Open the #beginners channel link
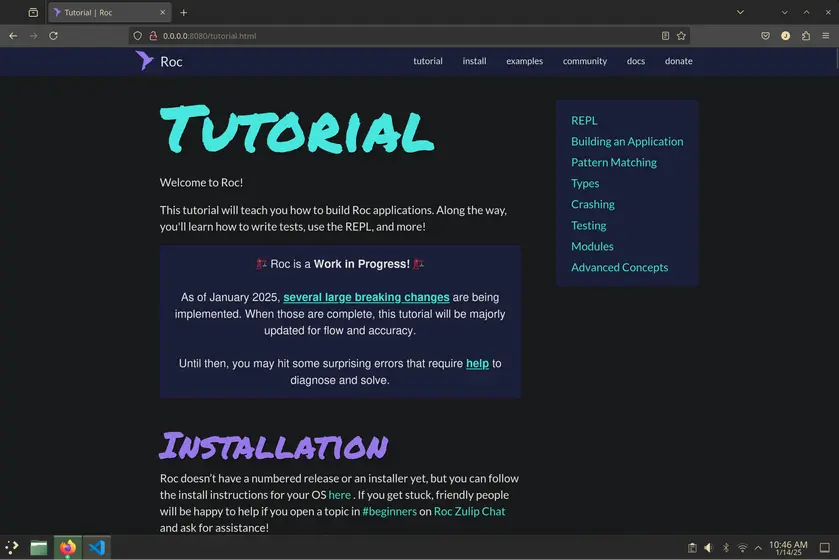839x560 pixels. (x=389, y=511)
